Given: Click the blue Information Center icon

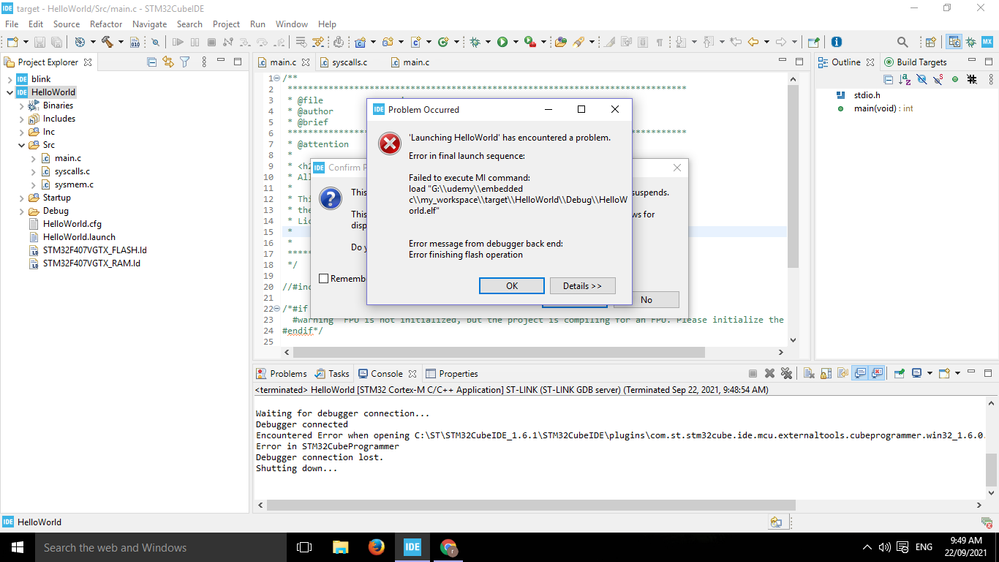Looking at the screenshot, I should coord(837,42).
